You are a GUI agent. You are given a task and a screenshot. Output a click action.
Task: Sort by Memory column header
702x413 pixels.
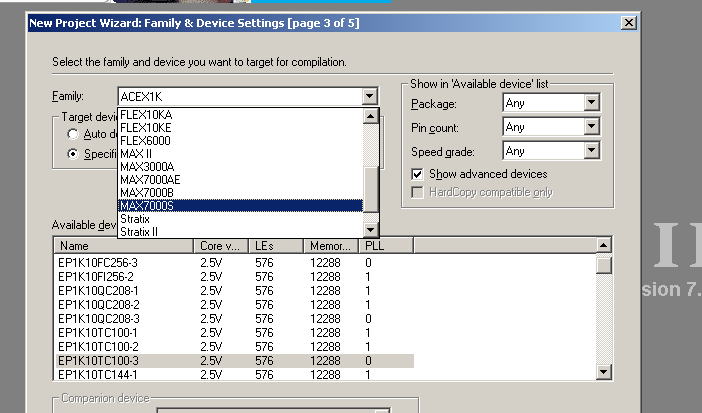pyautogui.click(x=331, y=246)
